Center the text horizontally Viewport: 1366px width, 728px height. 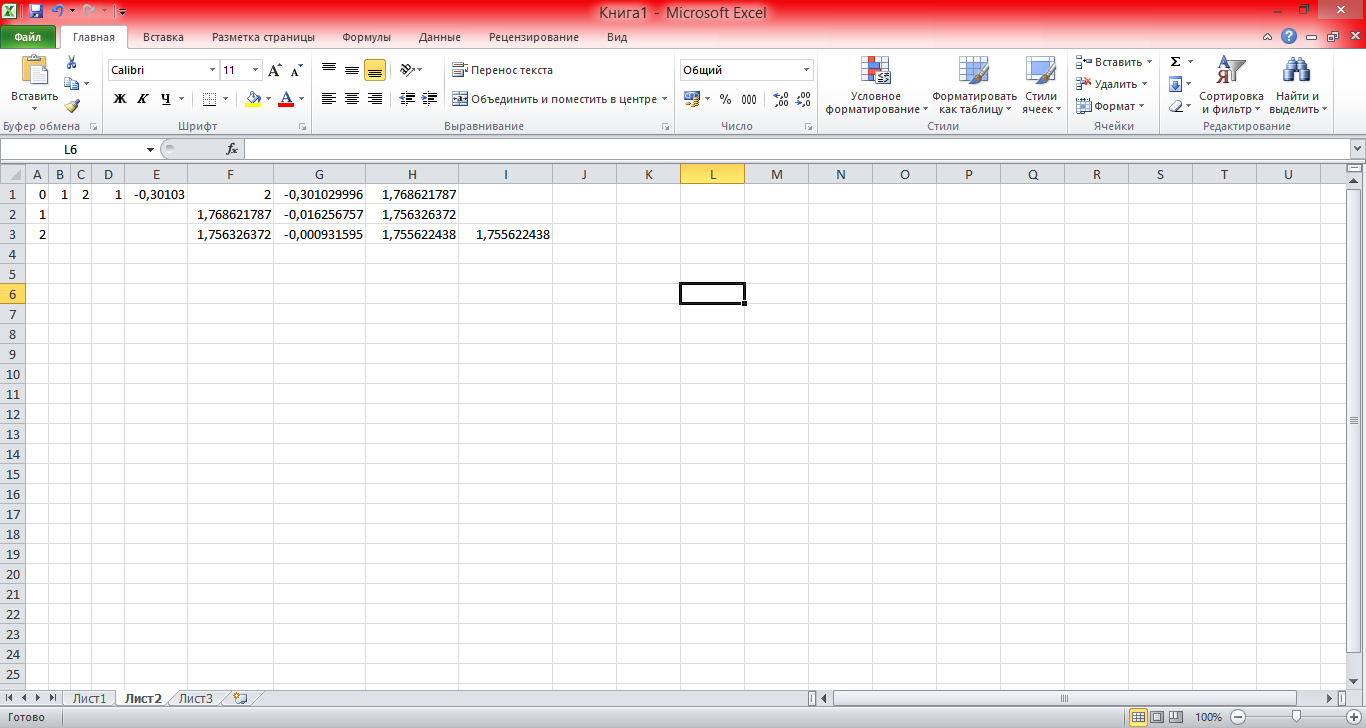(x=352, y=98)
